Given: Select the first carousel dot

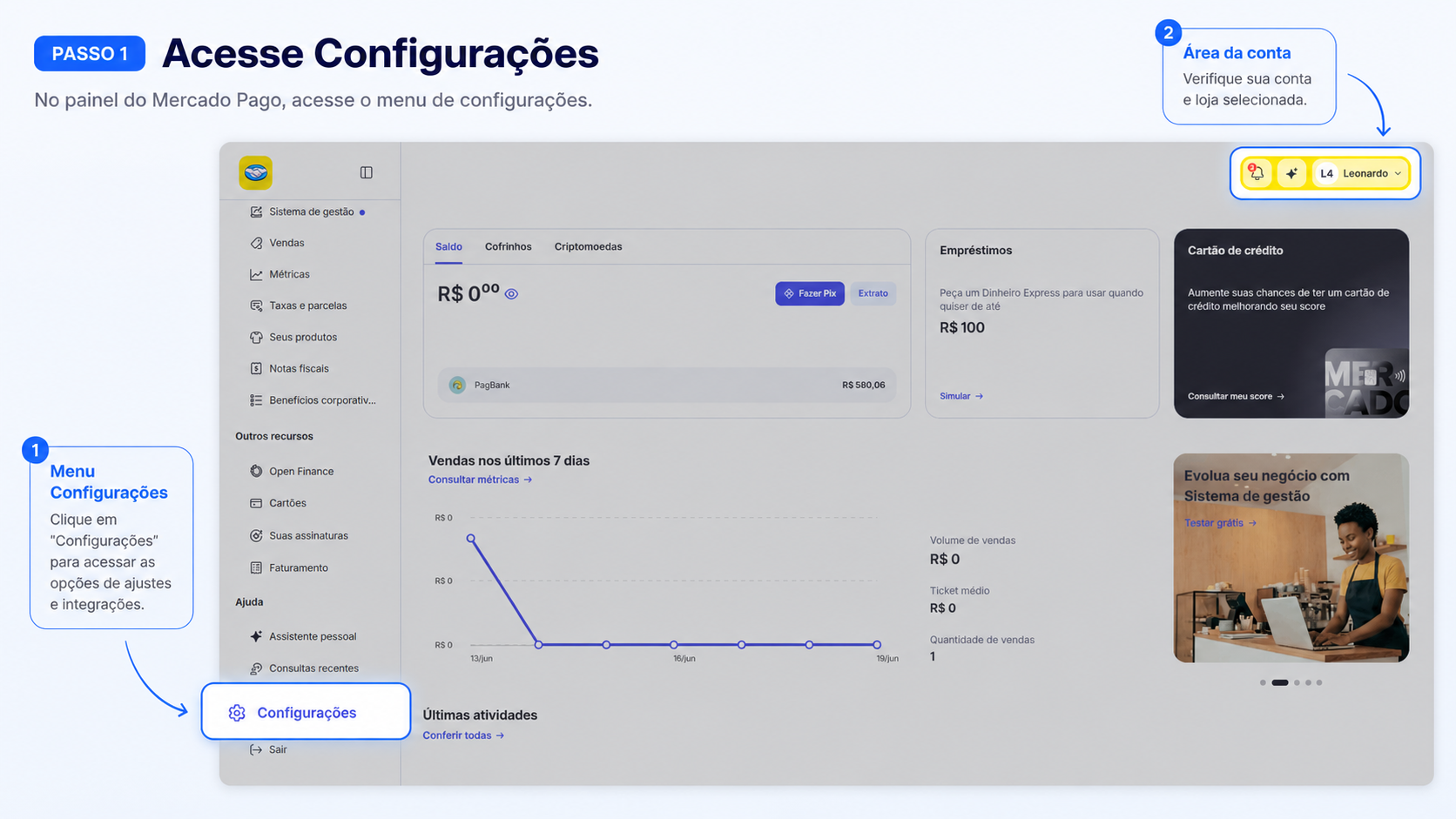Looking at the screenshot, I should 1263,682.
